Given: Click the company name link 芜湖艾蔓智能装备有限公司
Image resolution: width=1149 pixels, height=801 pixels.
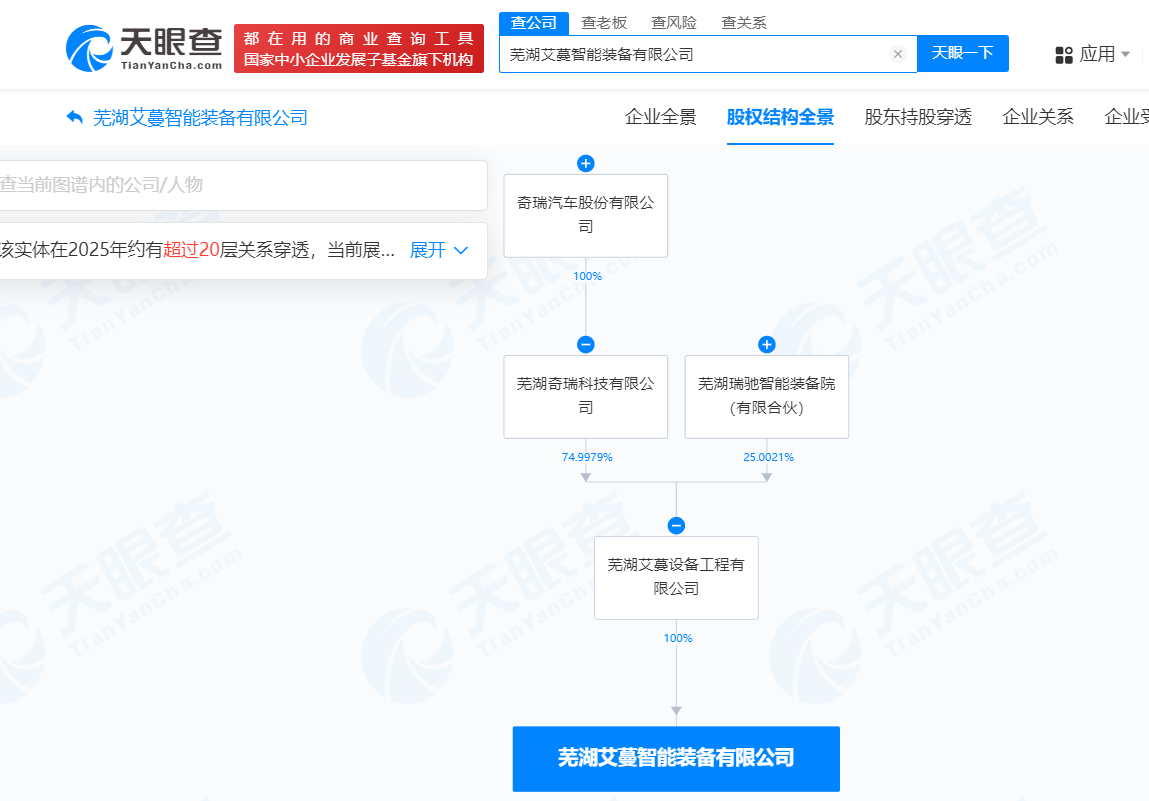Looking at the screenshot, I should [x=200, y=117].
